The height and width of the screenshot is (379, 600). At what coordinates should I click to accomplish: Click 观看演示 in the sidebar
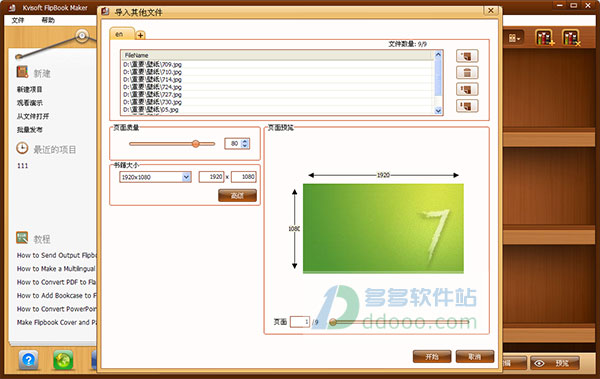click(x=29, y=103)
